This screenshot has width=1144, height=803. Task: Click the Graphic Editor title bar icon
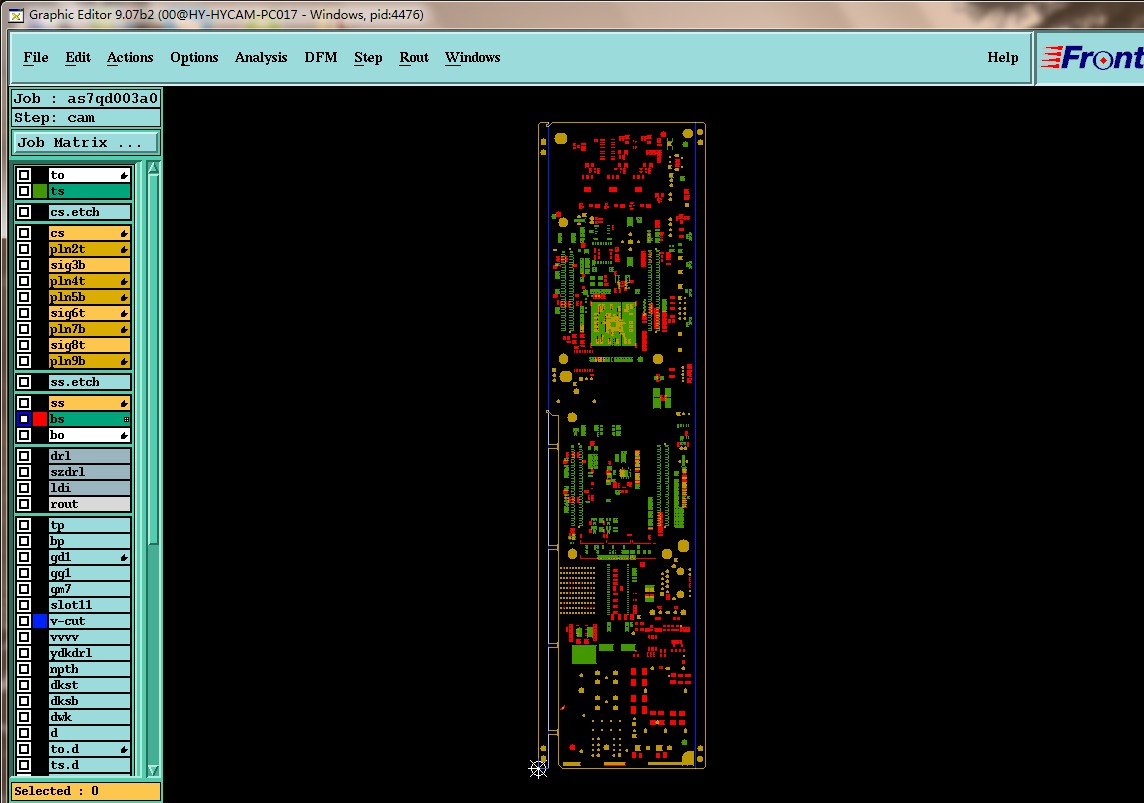click(x=16, y=15)
